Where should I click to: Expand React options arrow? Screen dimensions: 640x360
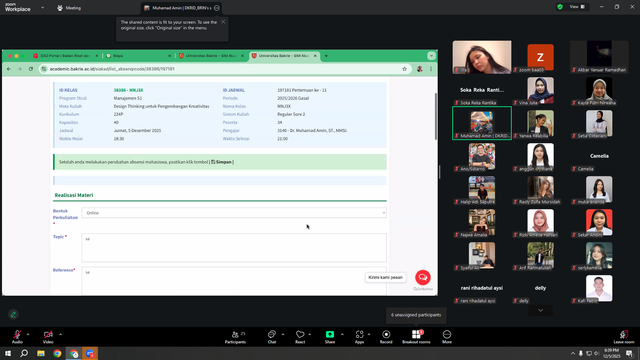point(310,334)
